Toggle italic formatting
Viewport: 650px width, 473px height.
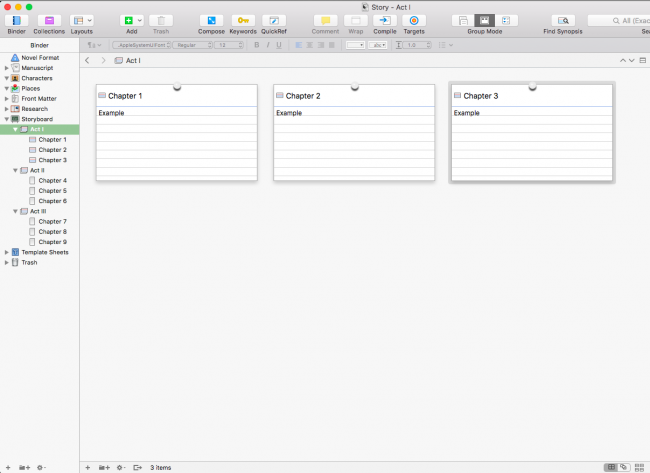[268, 45]
